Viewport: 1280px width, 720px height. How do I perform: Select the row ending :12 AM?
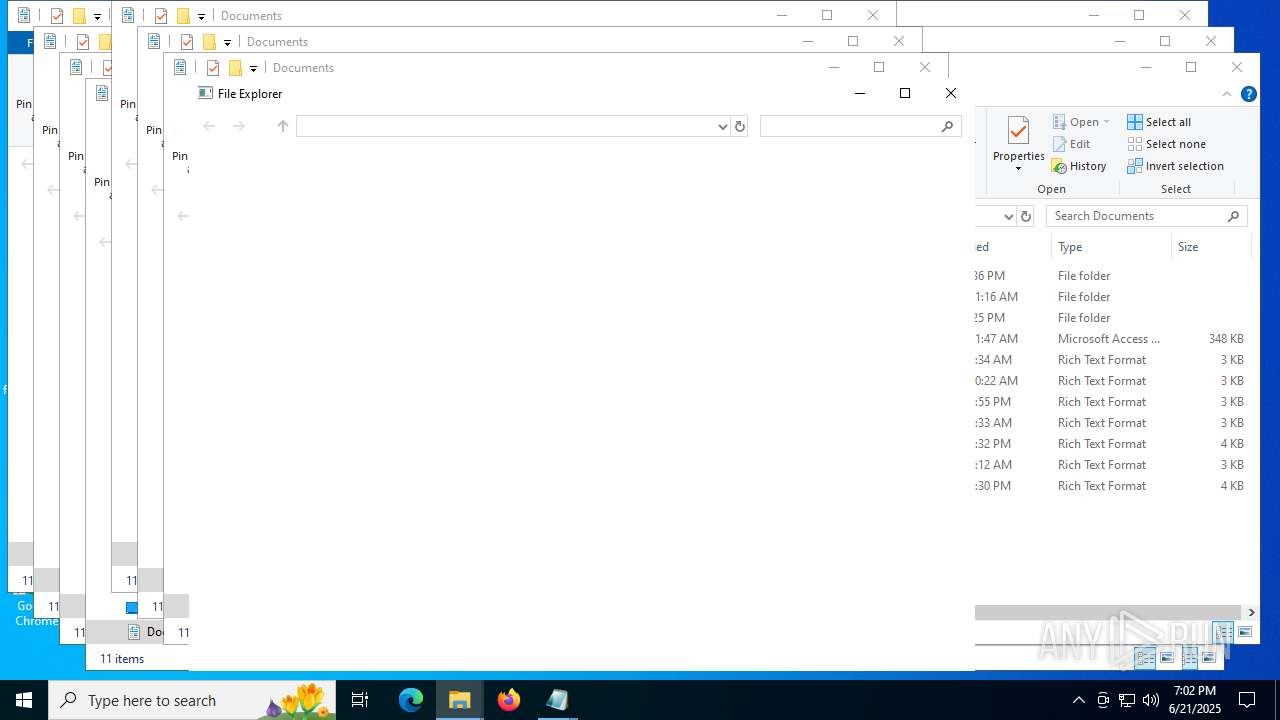1113,465
